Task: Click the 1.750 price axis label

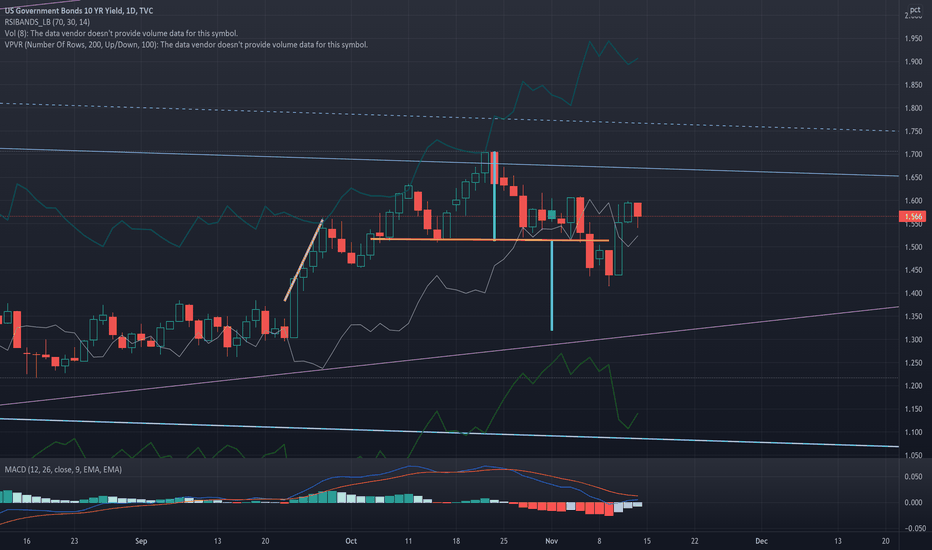Action: click(x=914, y=131)
